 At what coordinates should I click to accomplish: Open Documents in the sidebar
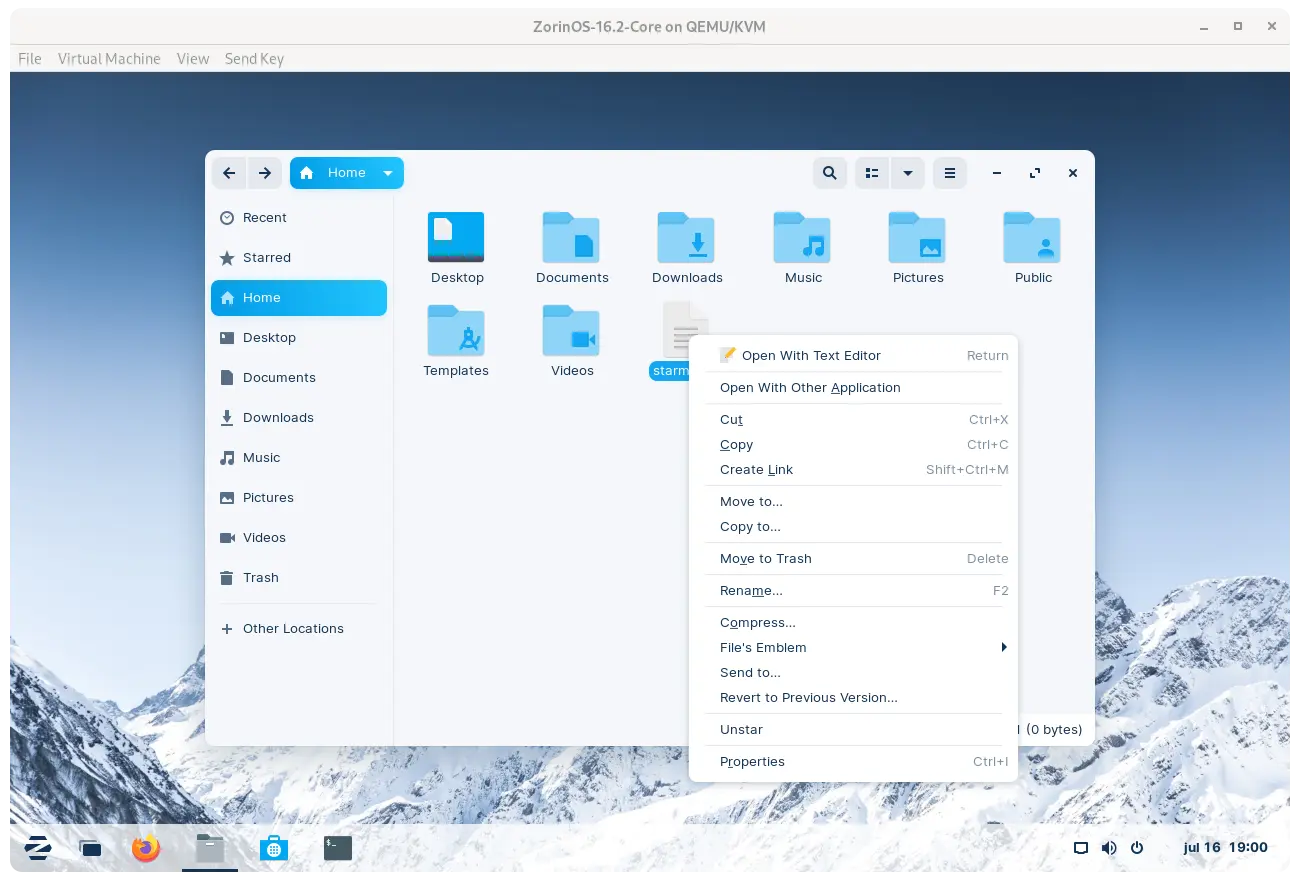pyautogui.click(x=299, y=378)
